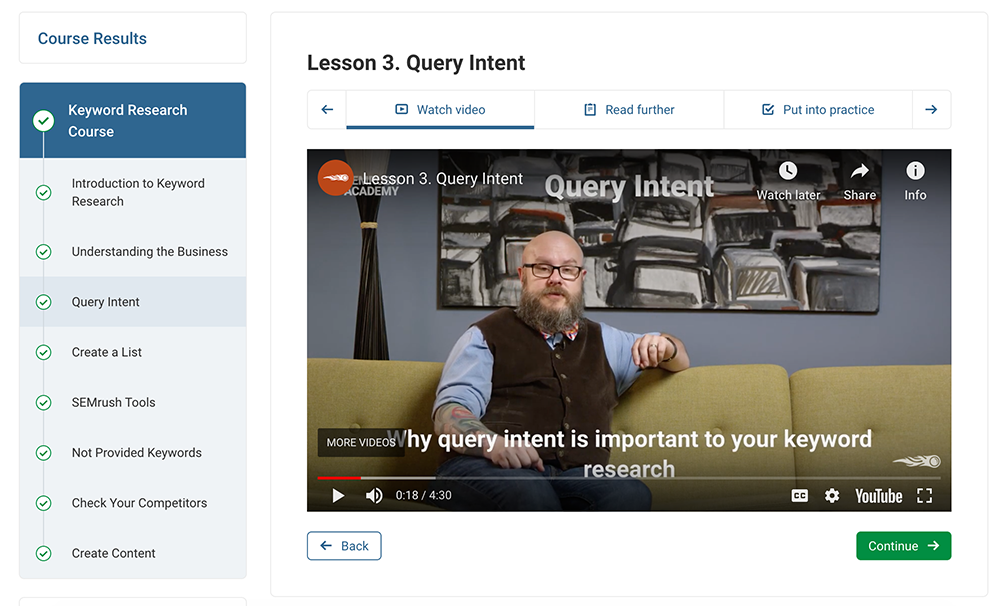Mute the video with speaker icon
The height and width of the screenshot is (606, 1000).
pos(374,496)
